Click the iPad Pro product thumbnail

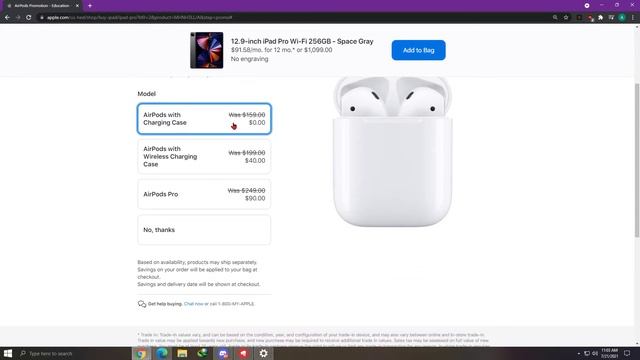(x=207, y=50)
